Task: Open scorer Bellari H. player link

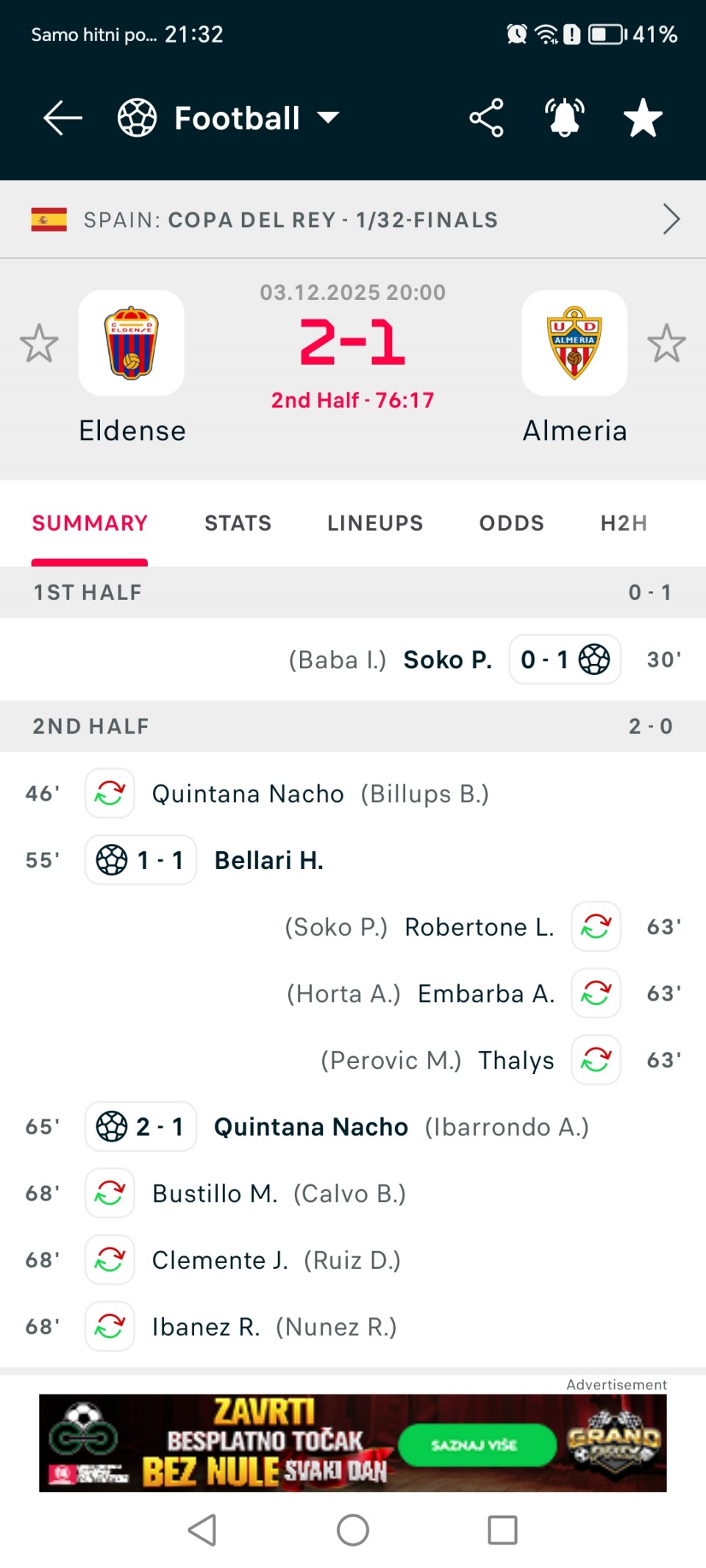Action: 269,860
